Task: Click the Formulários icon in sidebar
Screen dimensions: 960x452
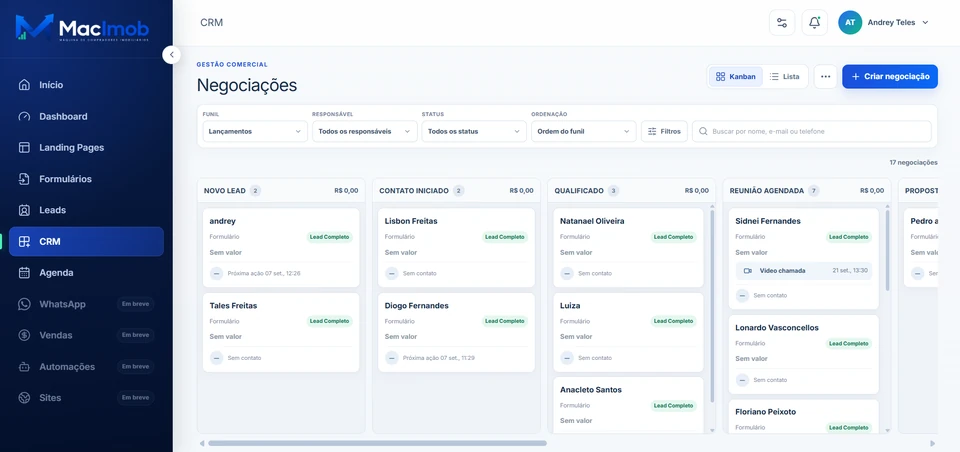Action: tap(24, 179)
